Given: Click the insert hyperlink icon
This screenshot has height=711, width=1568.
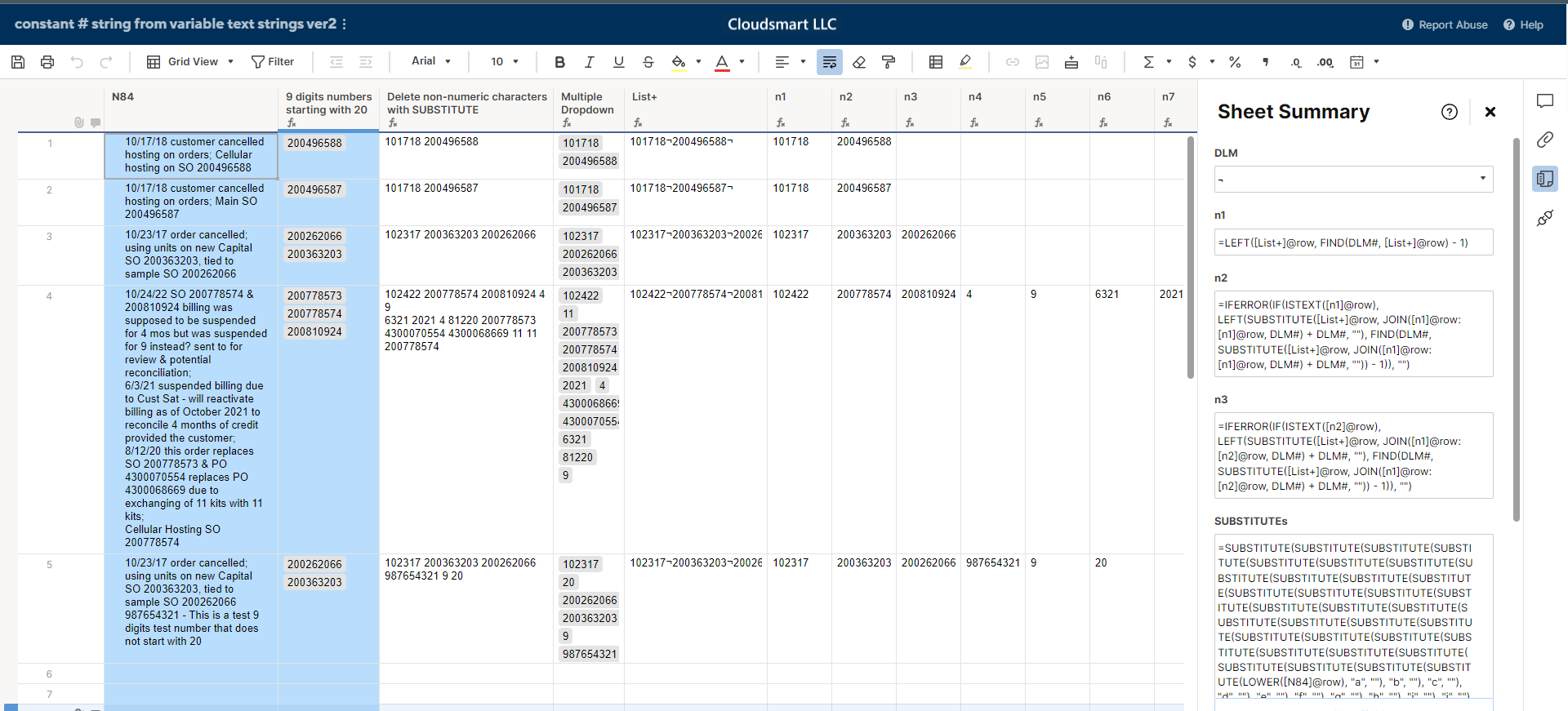Looking at the screenshot, I should 1013,62.
